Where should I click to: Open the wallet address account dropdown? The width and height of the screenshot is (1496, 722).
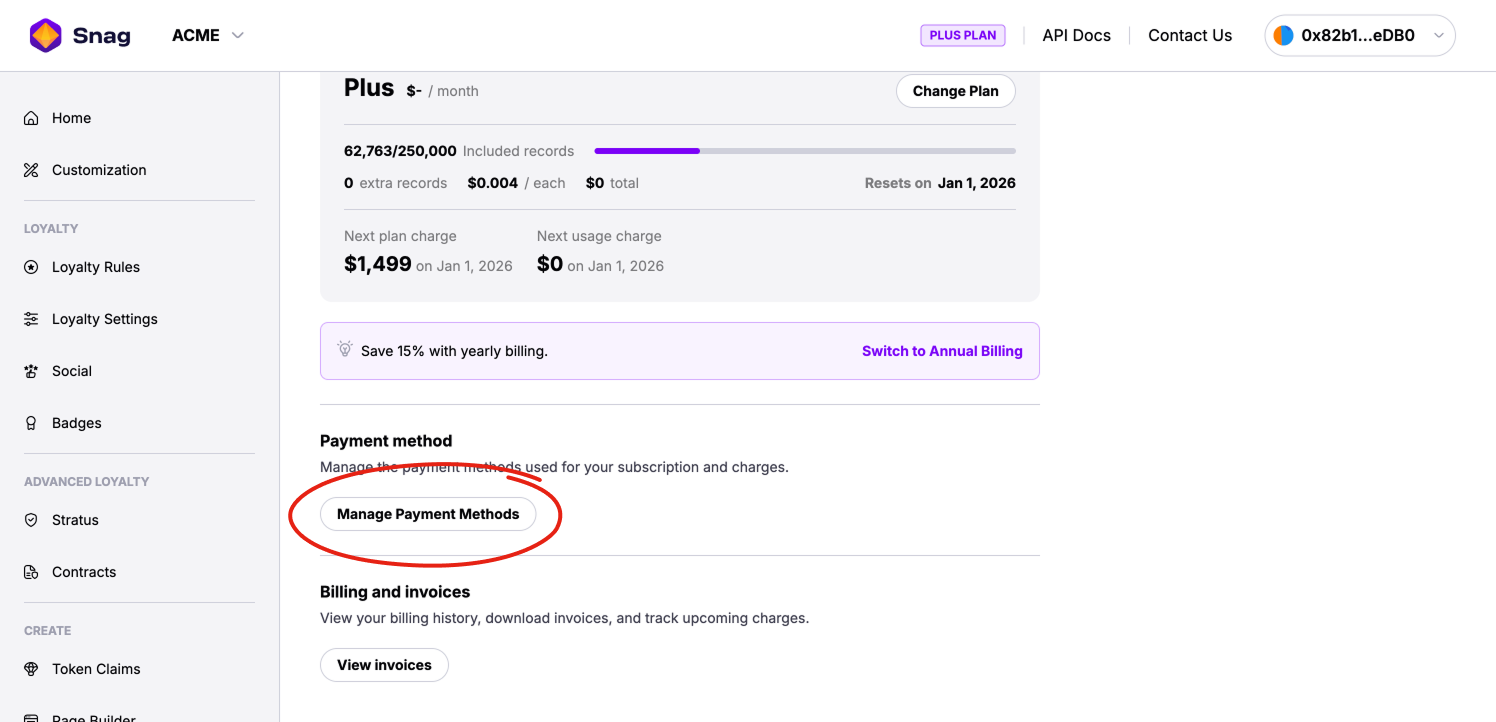[x=1438, y=36]
